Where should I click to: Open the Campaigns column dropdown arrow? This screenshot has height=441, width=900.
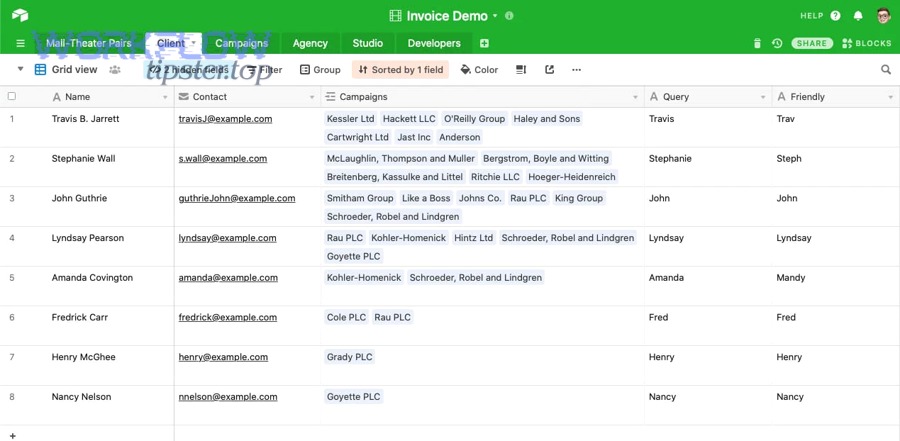(x=635, y=97)
